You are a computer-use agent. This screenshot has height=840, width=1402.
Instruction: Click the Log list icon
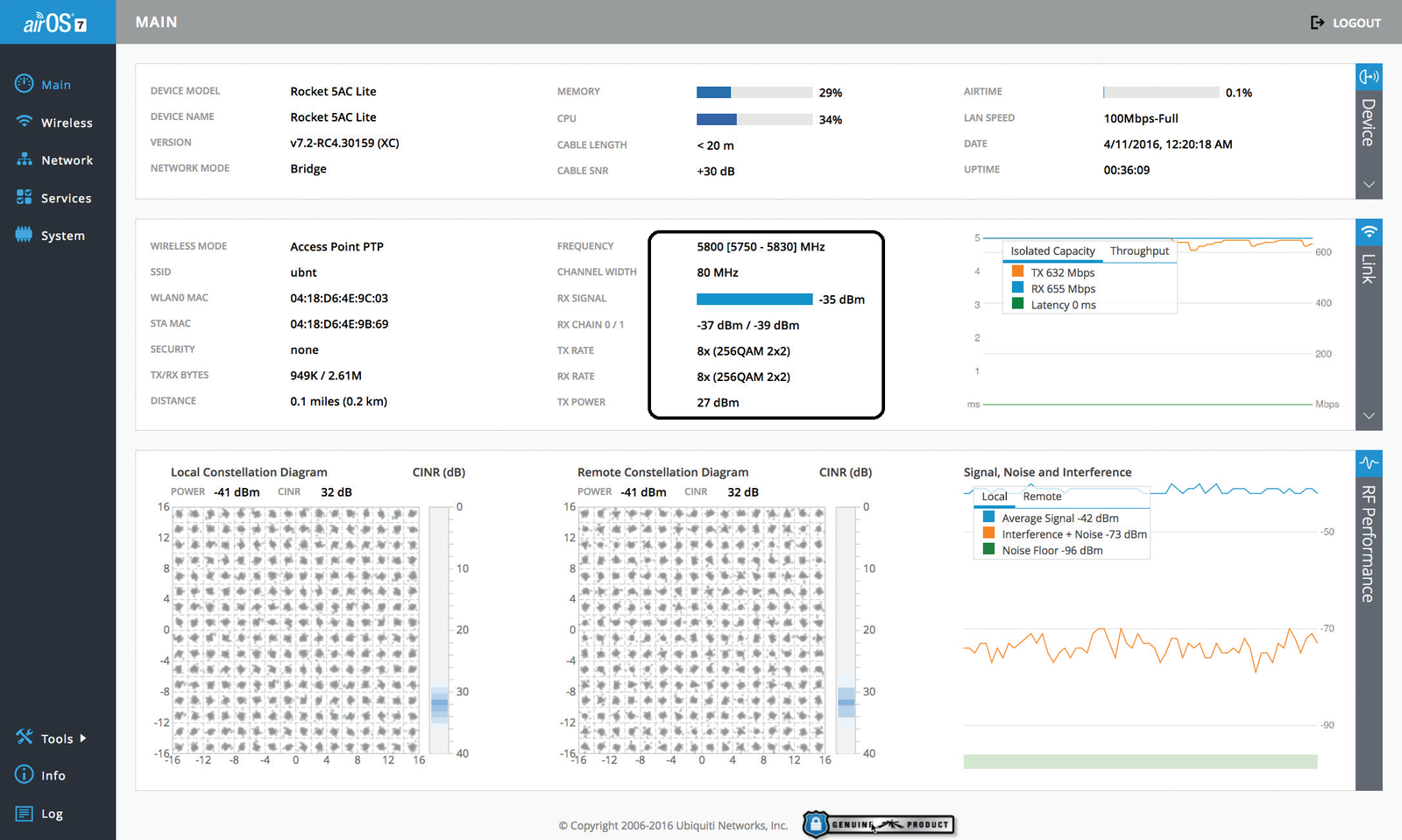pyautogui.click(x=25, y=814)
